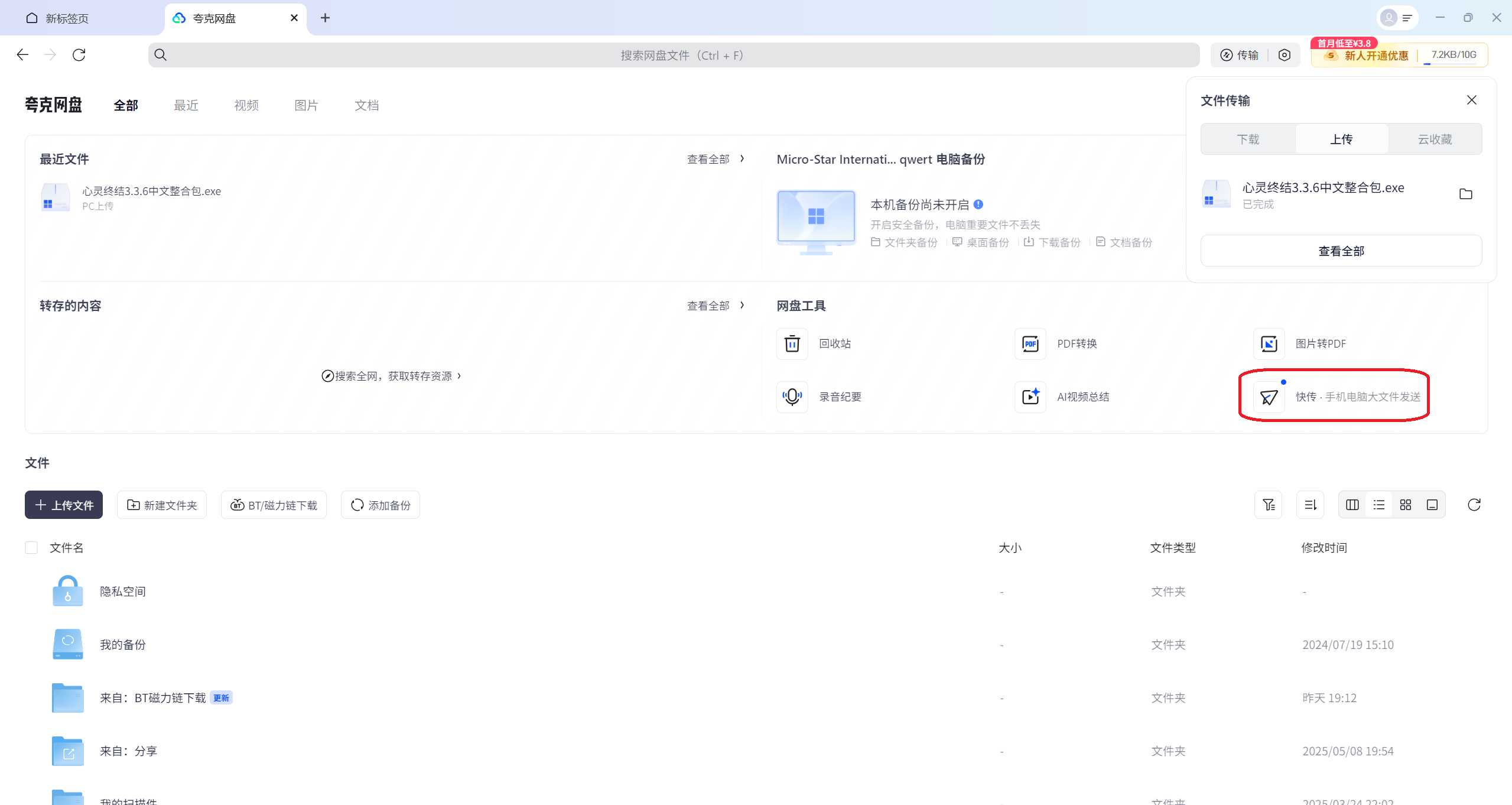Switch to the 图片 tab
This screenshot has height=805, width=1512.
point(306,106)
